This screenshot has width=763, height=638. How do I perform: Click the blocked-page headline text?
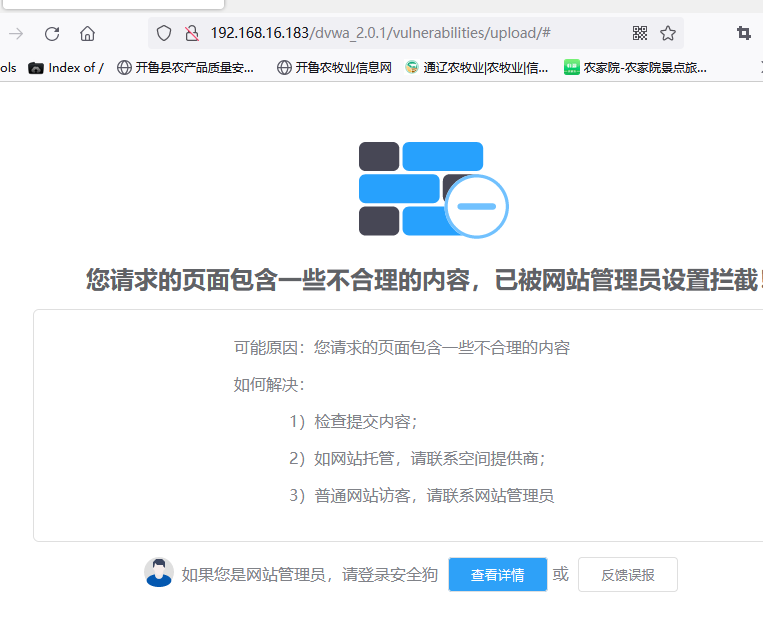tap(424, 280)
